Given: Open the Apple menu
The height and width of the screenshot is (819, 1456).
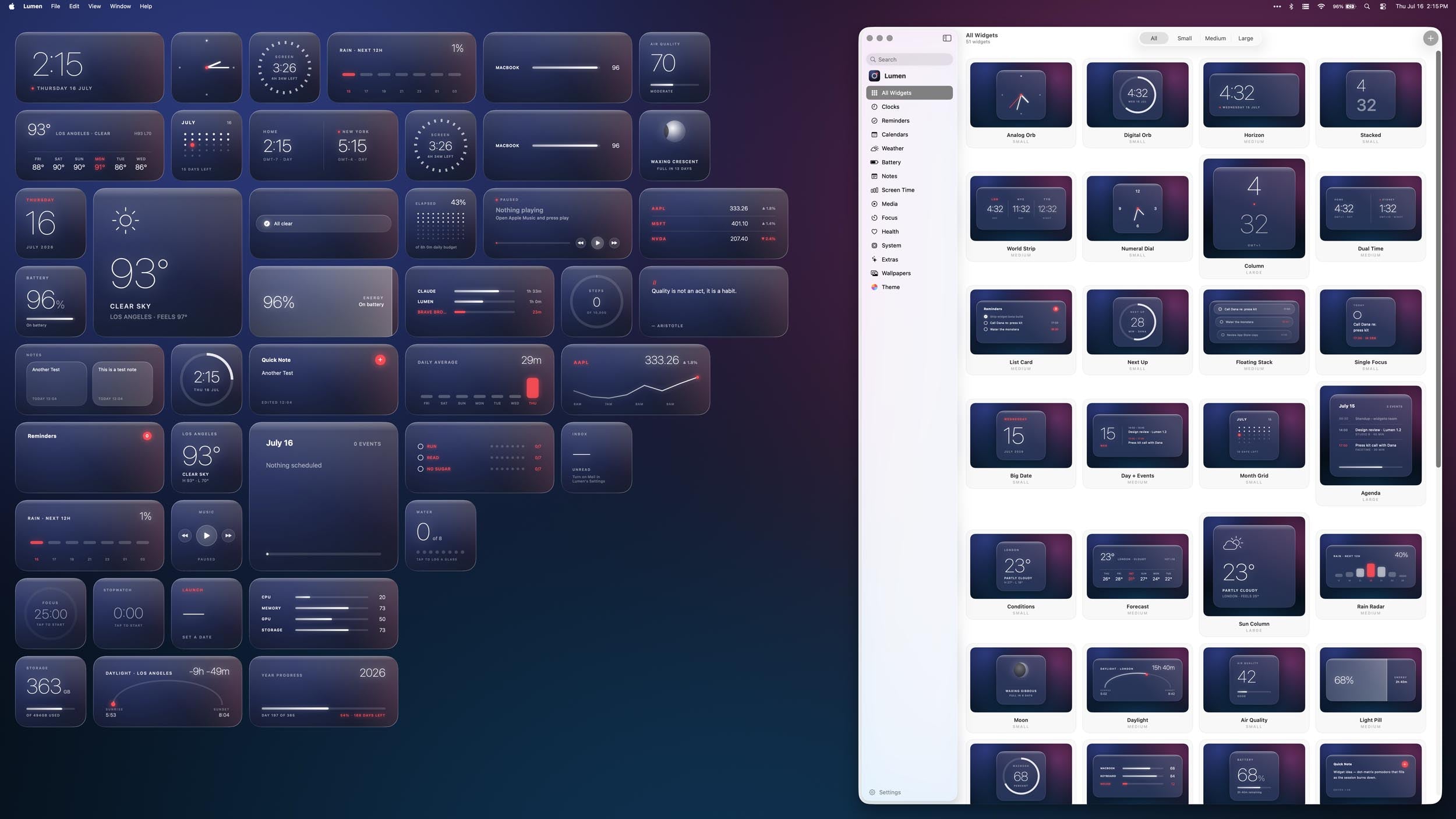Looking at the screenshot, I should coord(11,6).
